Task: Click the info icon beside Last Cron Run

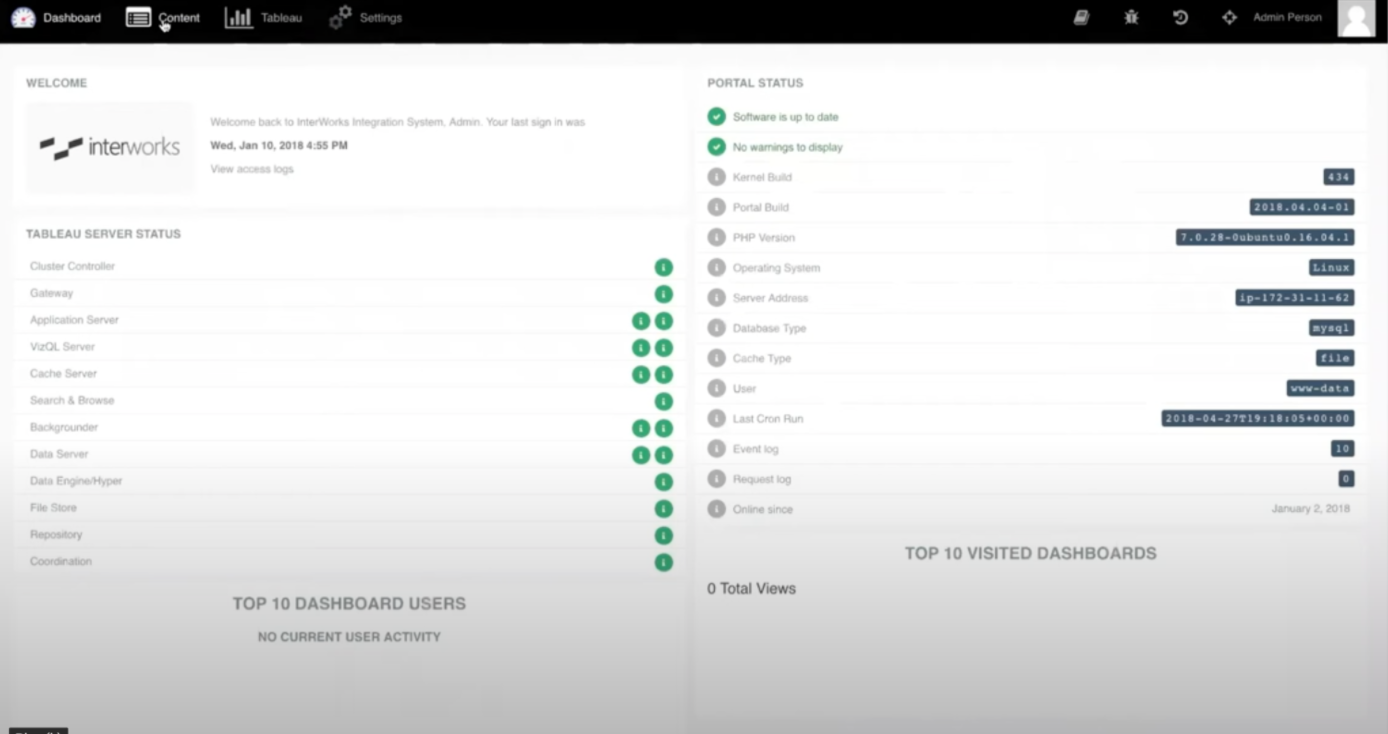Action: [x=716, y=418]
